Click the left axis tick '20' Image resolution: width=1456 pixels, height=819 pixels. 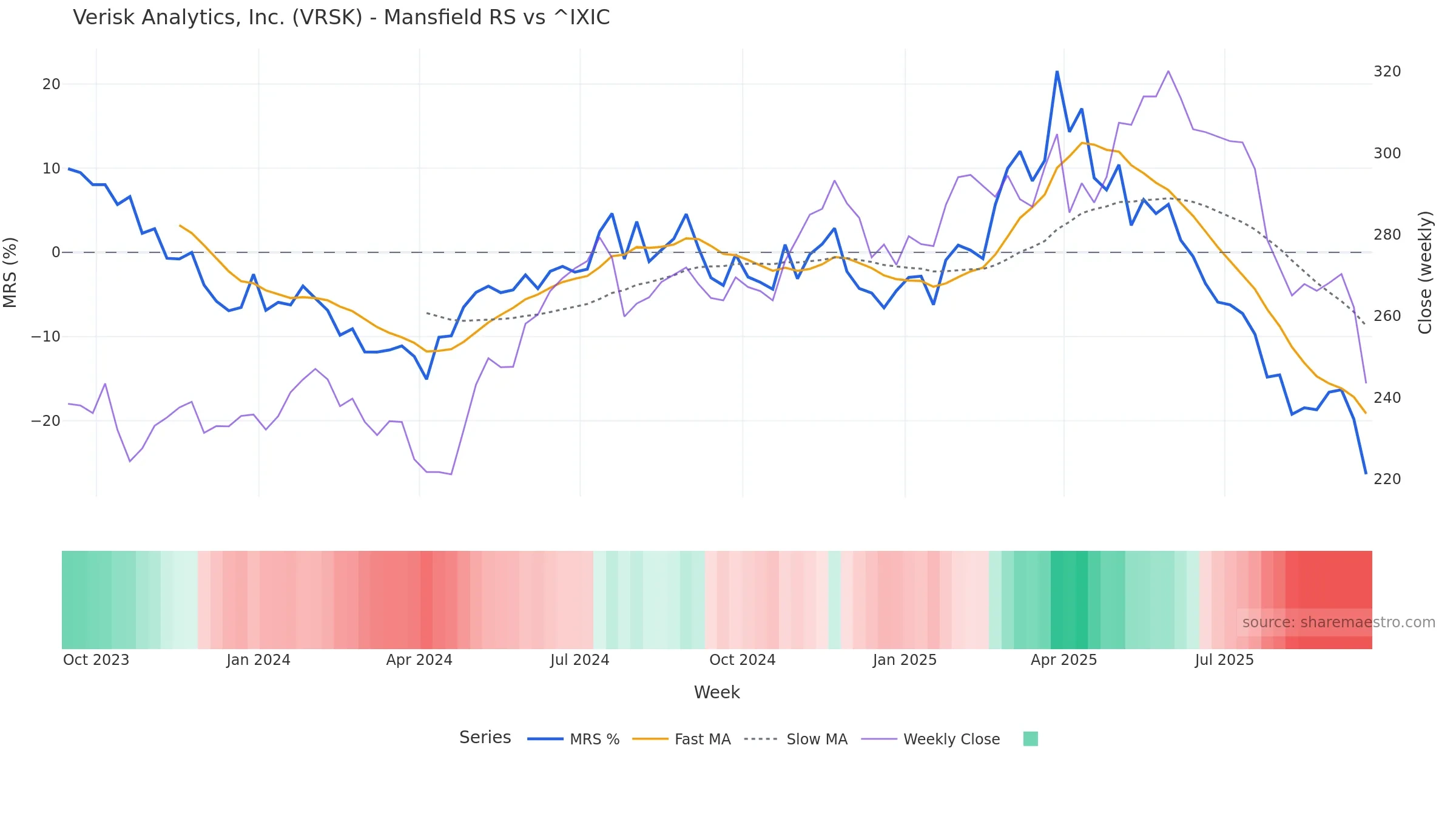pos(52,84)
